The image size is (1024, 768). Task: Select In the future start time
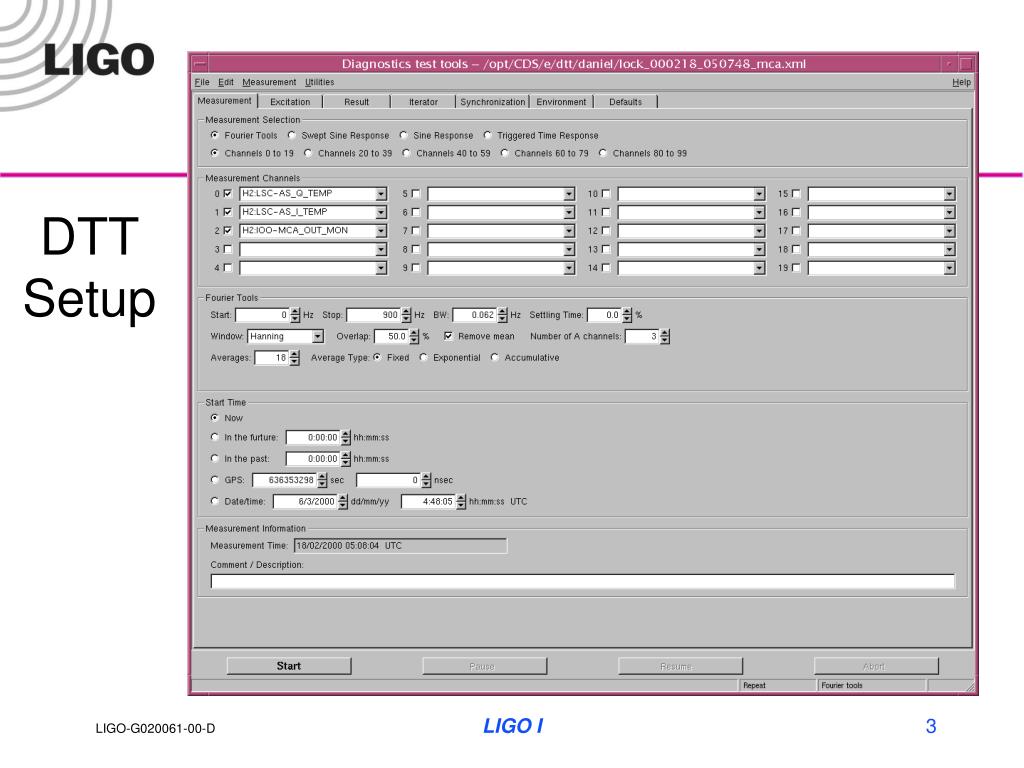214,437
